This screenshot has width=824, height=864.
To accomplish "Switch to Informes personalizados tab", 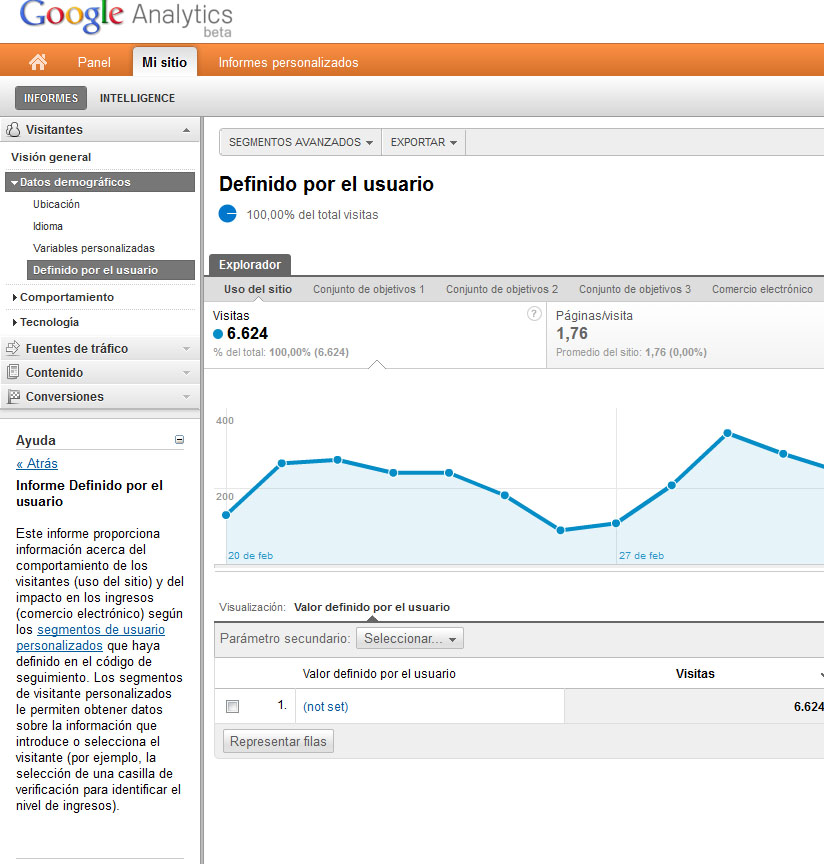I will (x=288, y=62).
